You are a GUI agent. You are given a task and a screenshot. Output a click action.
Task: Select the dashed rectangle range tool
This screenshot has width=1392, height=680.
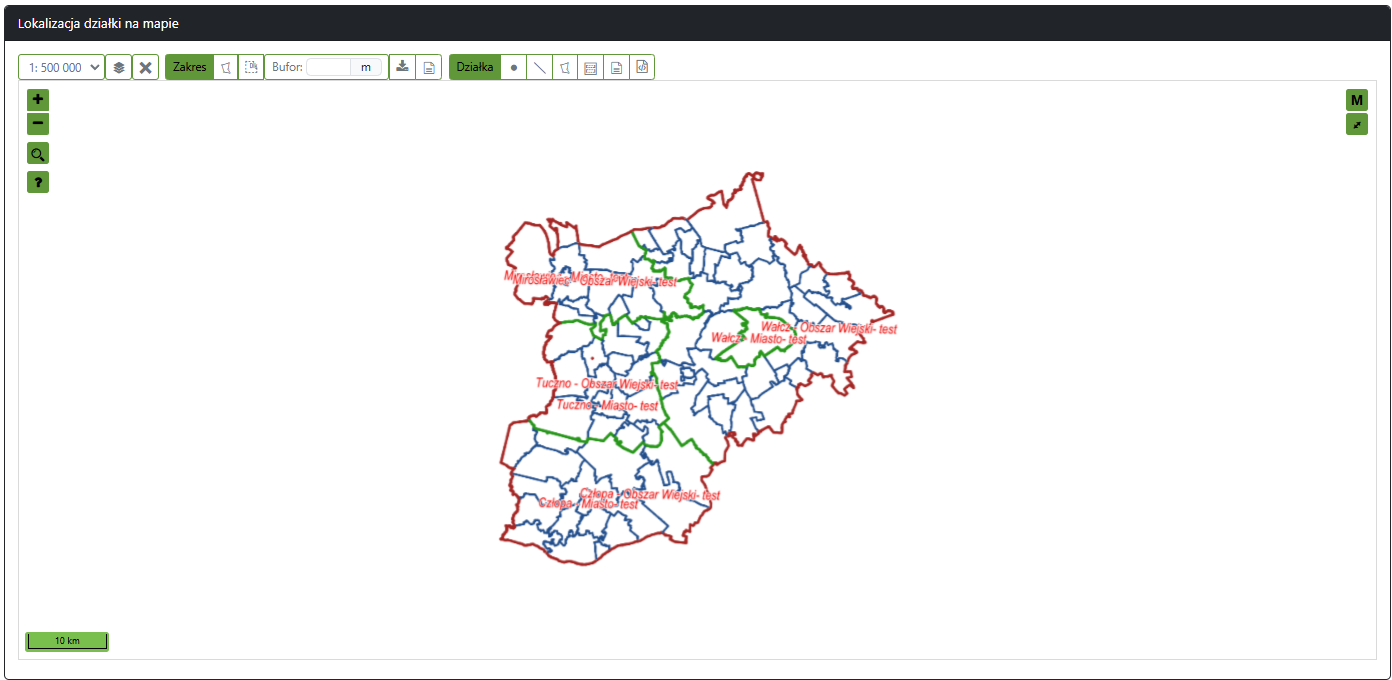pyautogui.click(x=251, y=67)
